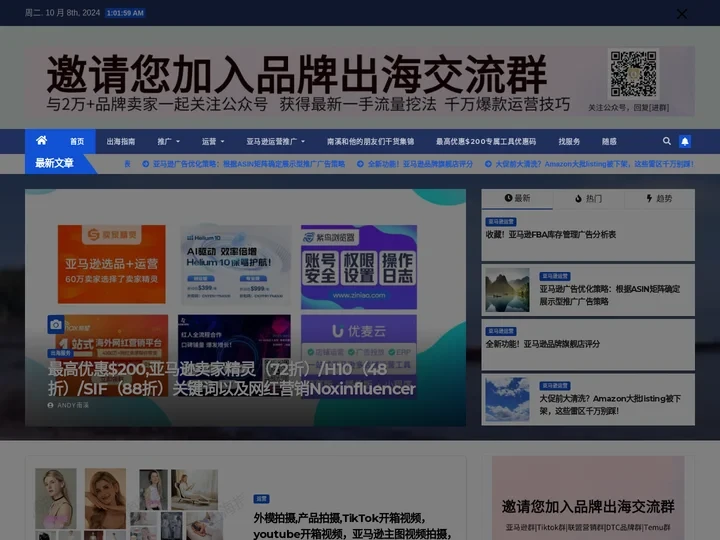Open the search magnifier icon
This screenshot has width=720, height=540.
coord(667,141)
